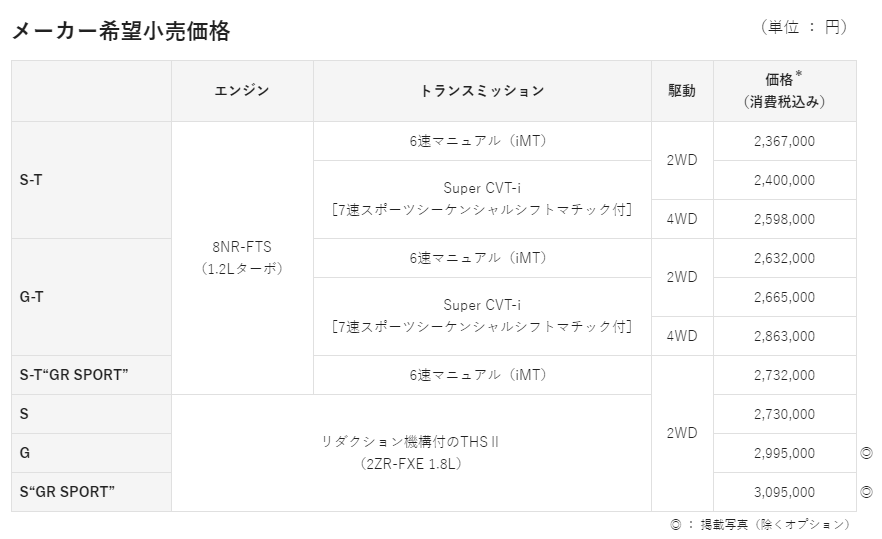This screenshot has width=882, height=539.
Task: Click the 2,598,000 price cell
Action: coord(784,219)
